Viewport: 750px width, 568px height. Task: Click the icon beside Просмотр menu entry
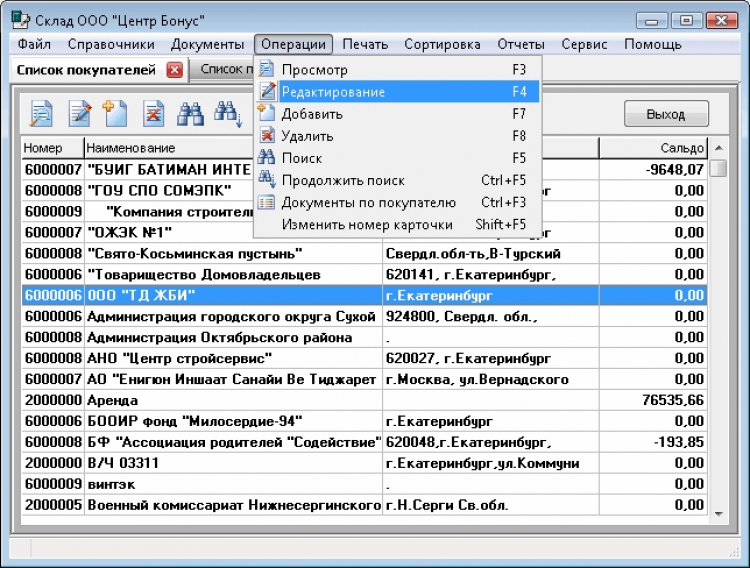click(266, 69)
